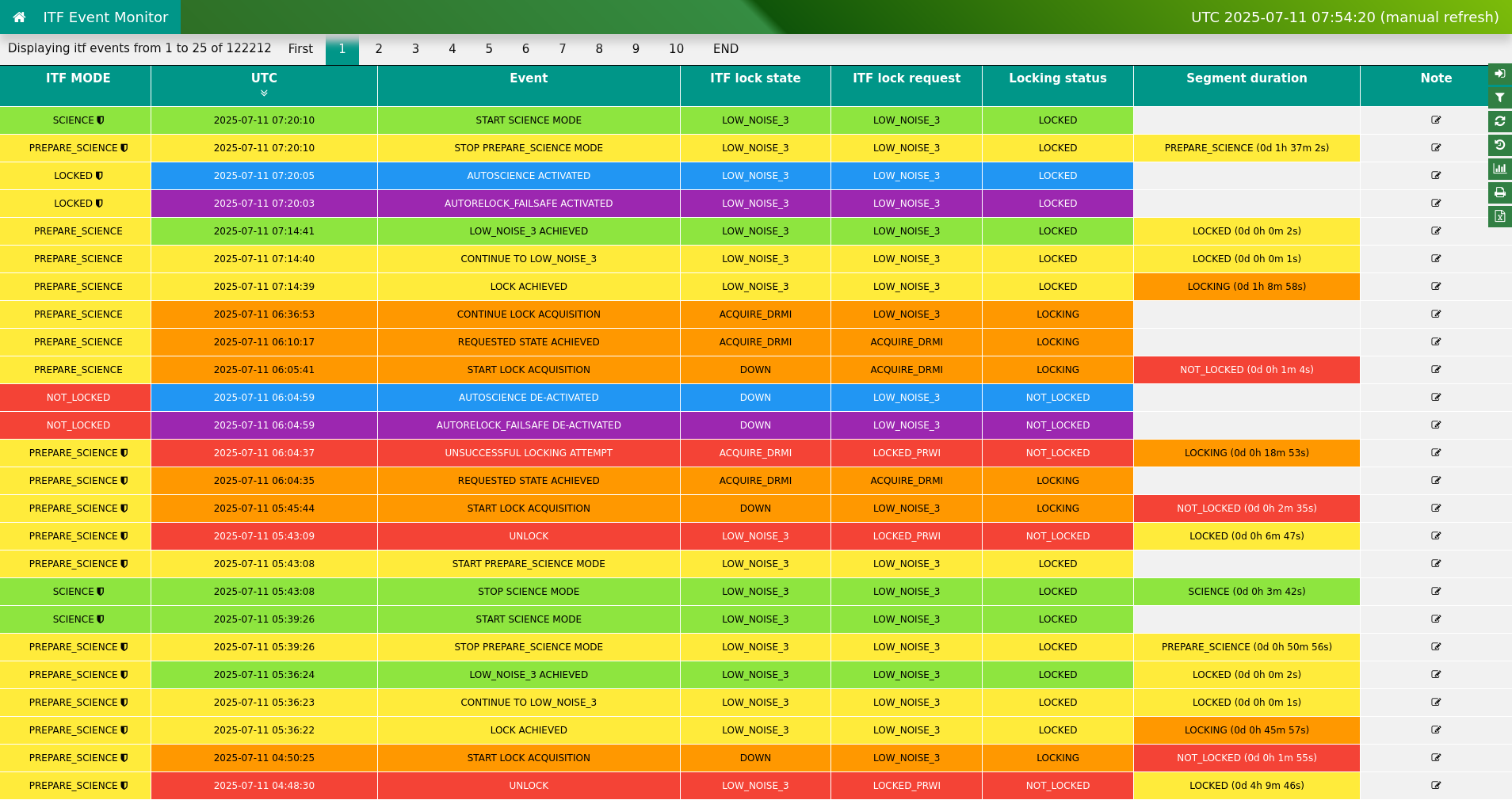Select LOCKING (0d 1h 8m 58s) duration cell

pos(1247,287)
